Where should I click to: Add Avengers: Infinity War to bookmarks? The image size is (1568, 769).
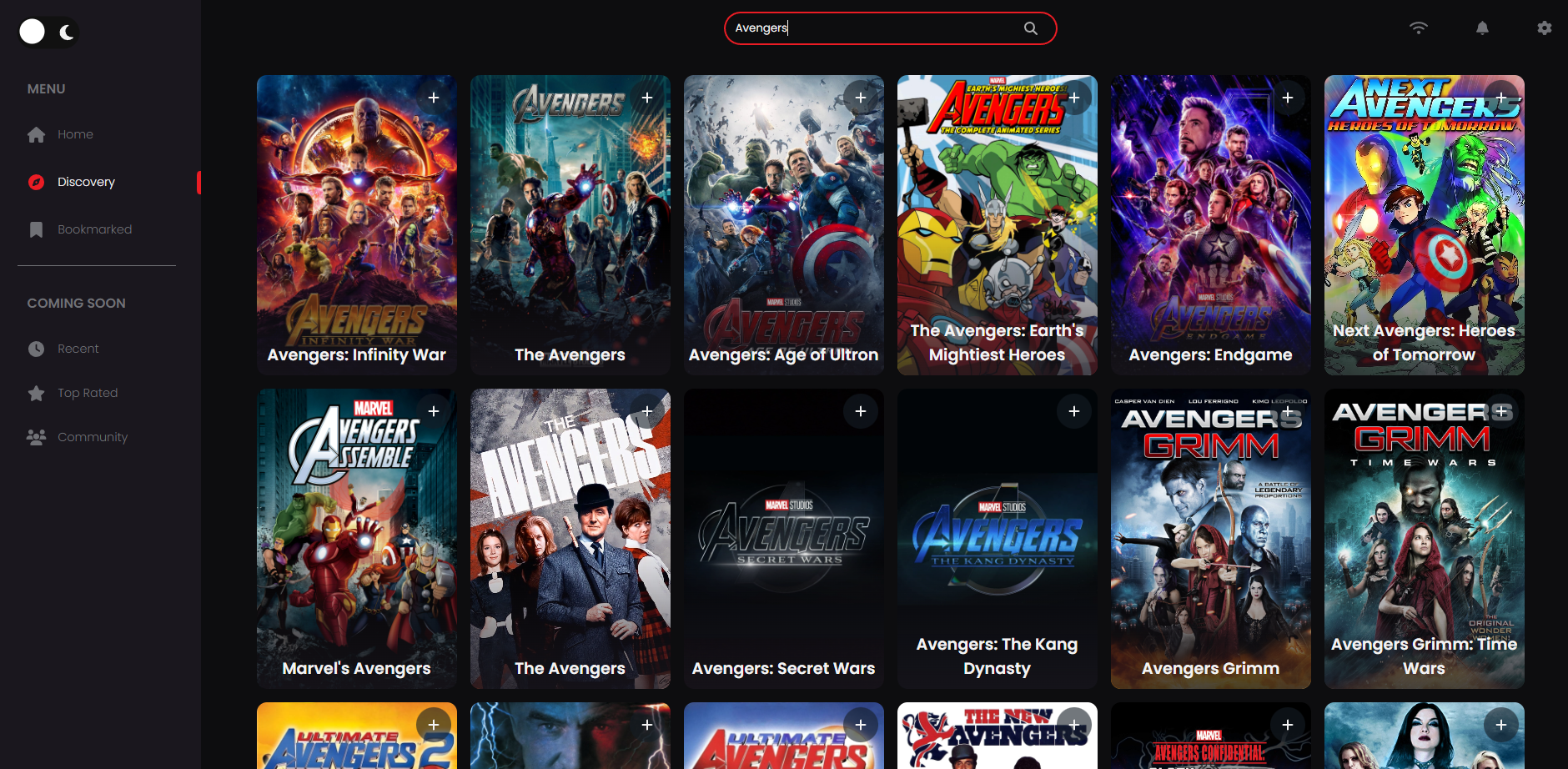pos(434,98)
